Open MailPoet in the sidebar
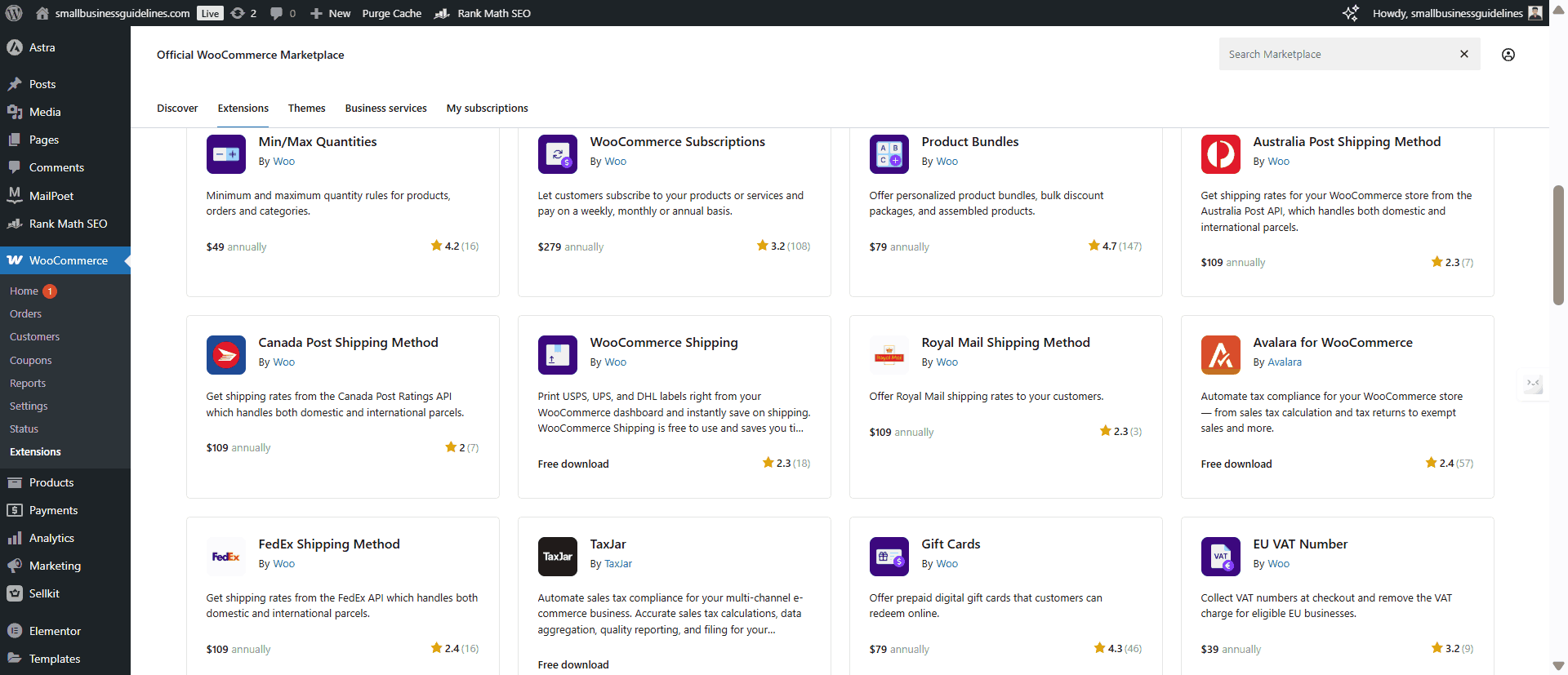Screen dimensions: 1568x675 click(65, 196)
